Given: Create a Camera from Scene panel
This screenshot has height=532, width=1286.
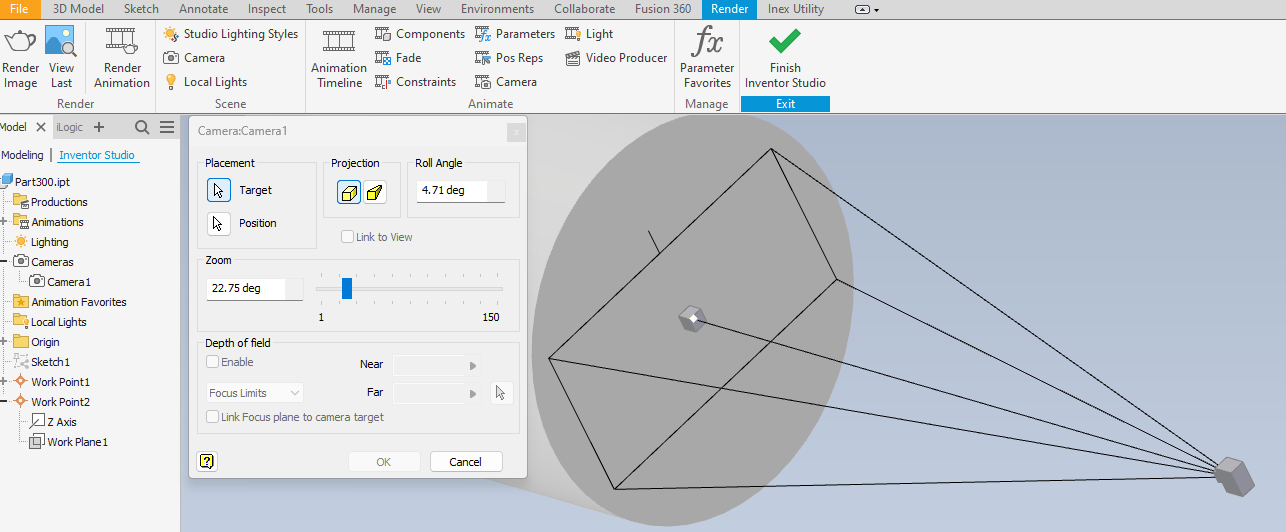Looking at the screenshot, I should pos(194,58).
